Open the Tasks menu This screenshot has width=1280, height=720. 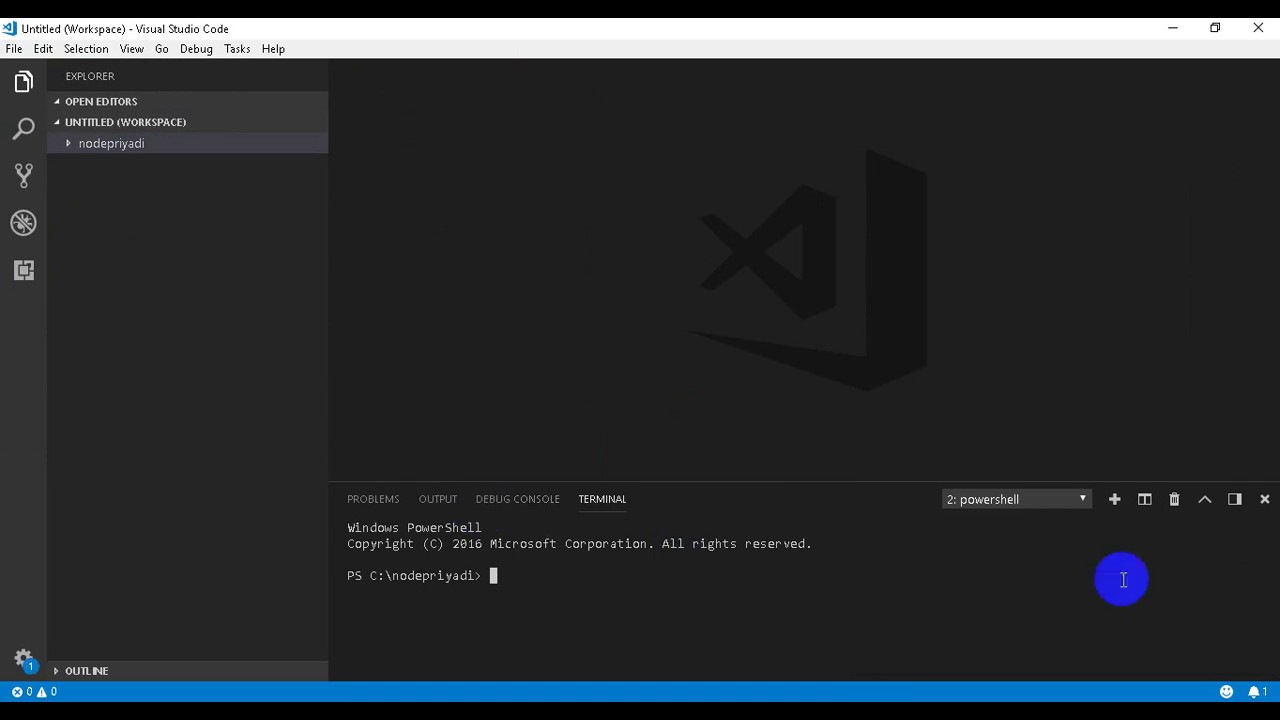click(237, 49)
